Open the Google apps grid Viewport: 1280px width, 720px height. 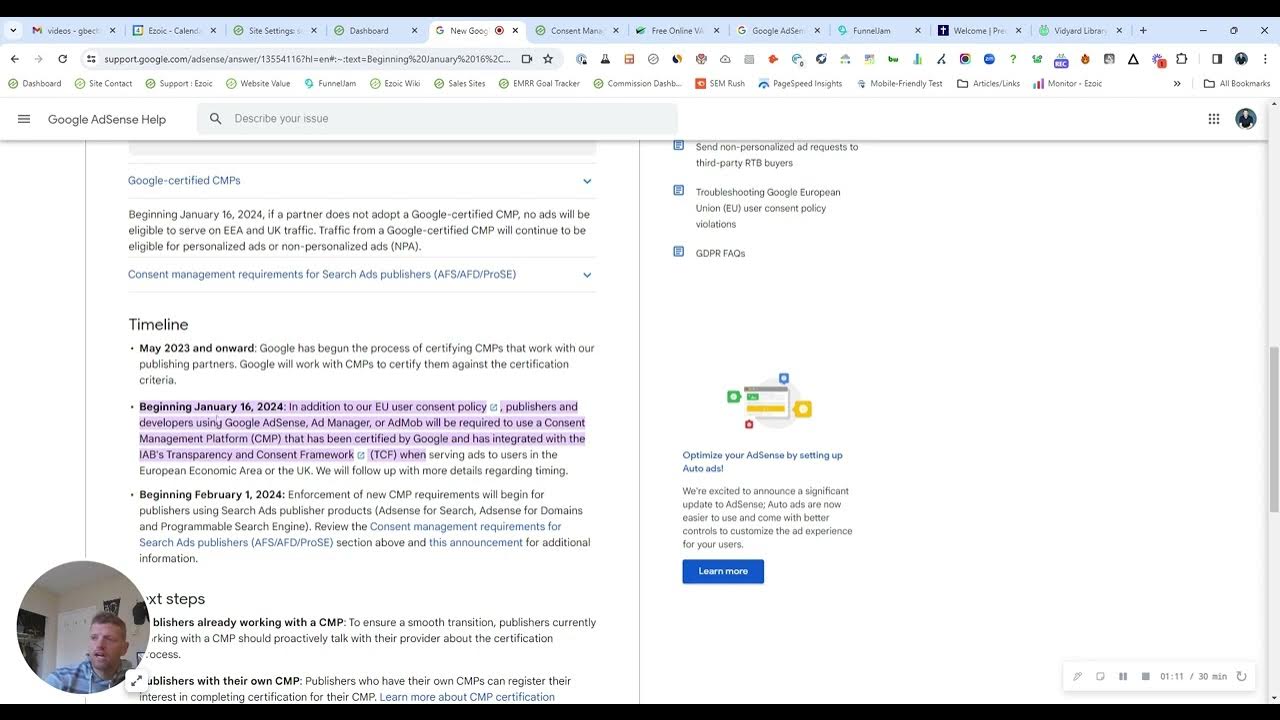tap(1214, 119)
